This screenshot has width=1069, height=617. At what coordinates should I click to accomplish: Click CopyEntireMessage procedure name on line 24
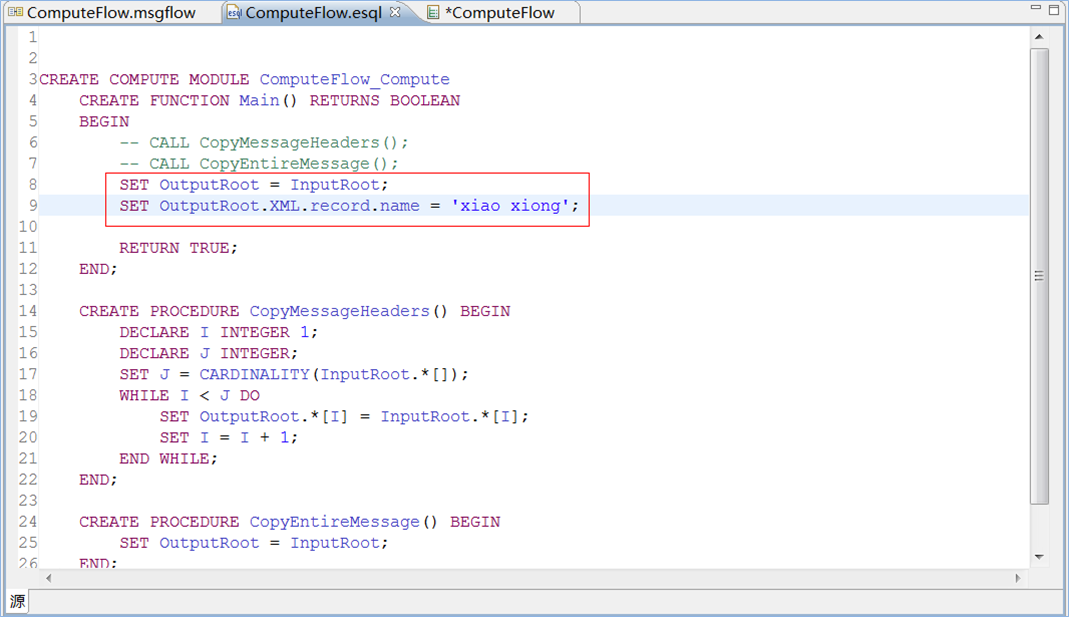pos(334,522)
